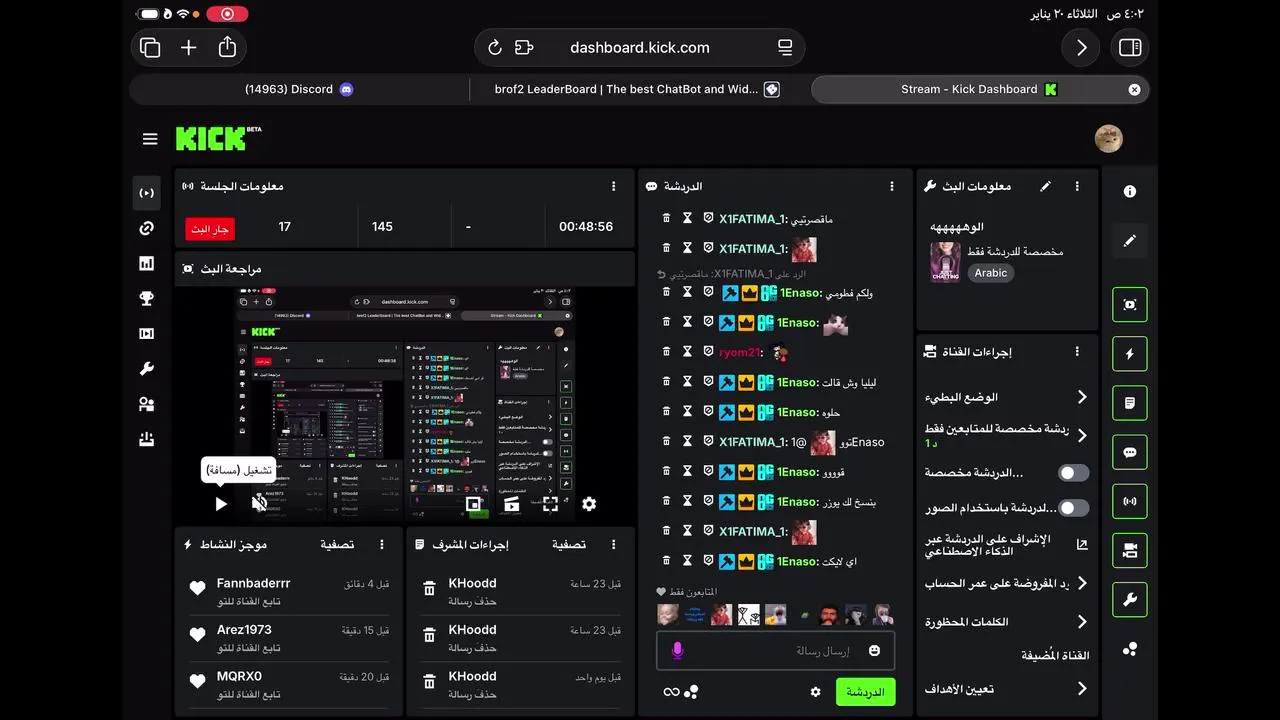Click the green الدردشة send button
Screen dimensions: 1280x720
865,692
